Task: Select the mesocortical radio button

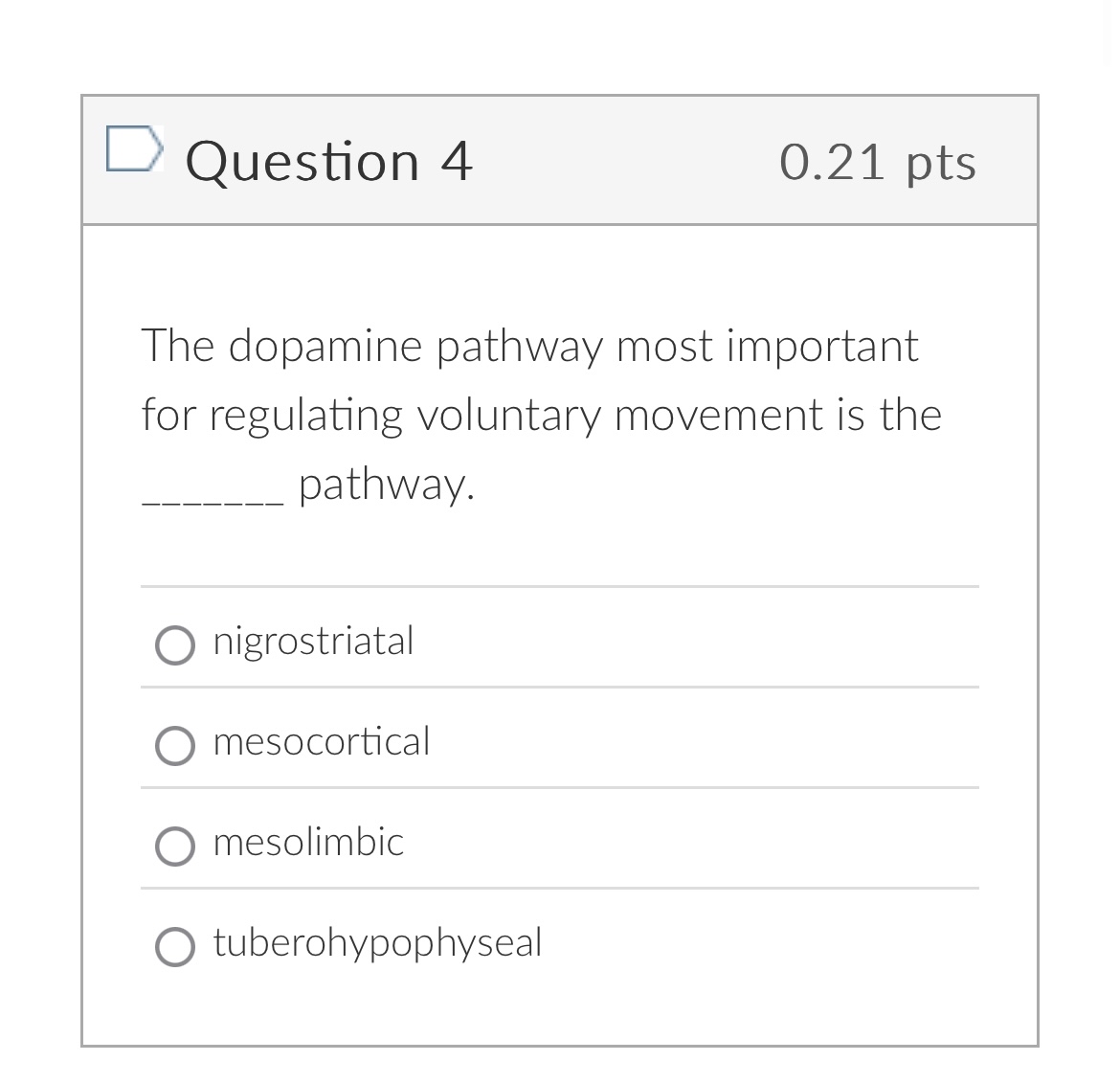Action: tap(175, 746)
